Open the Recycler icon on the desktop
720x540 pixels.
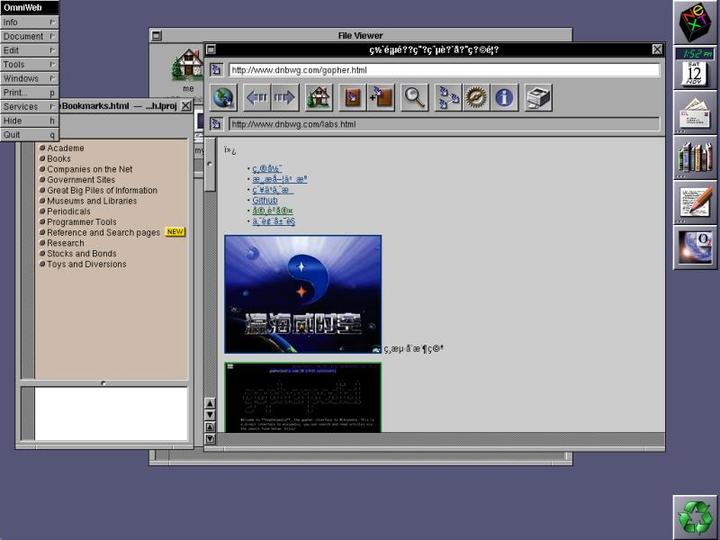click(x=693, y=516)
